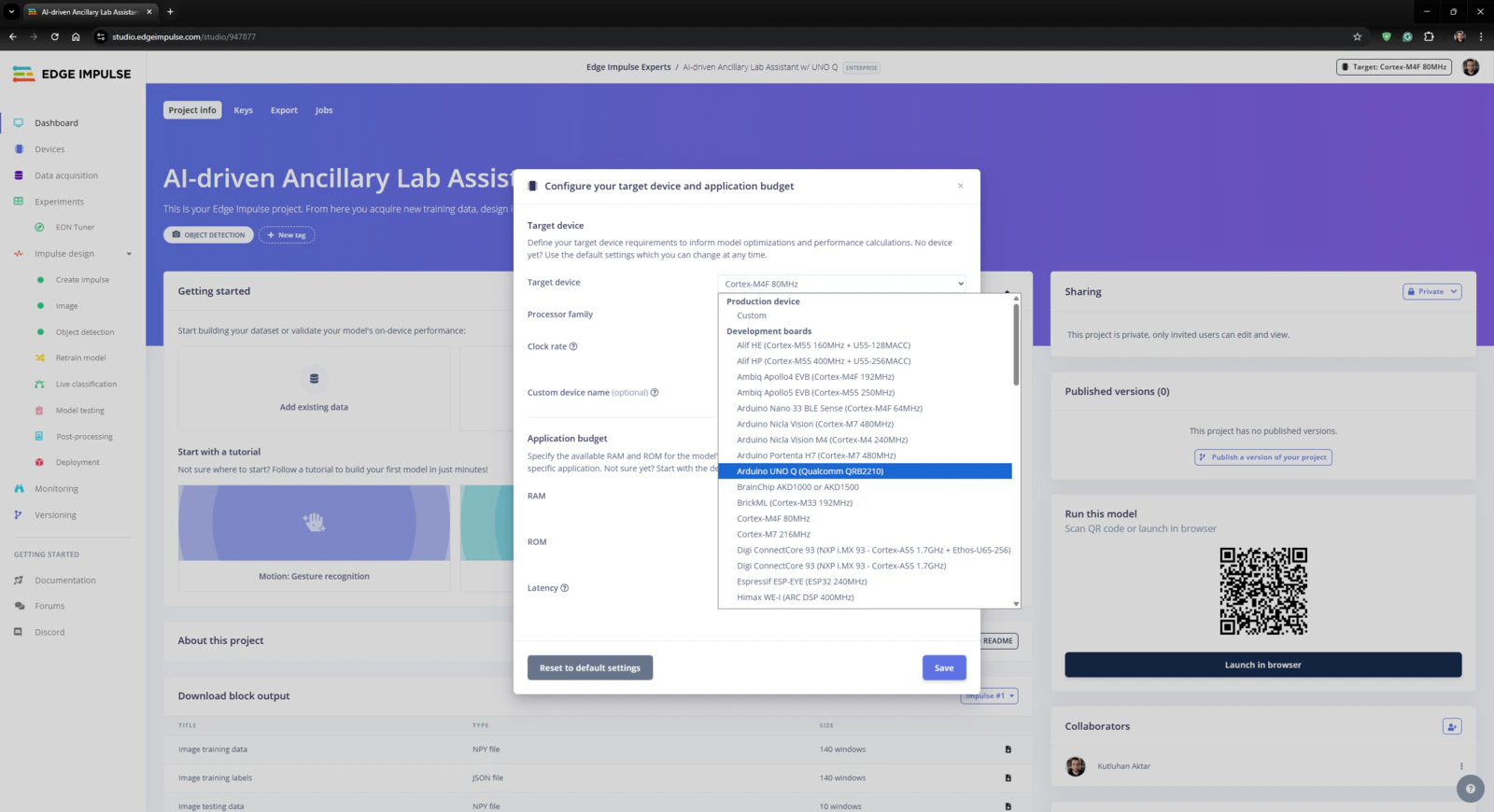Publish a version of your project
The height and width of the screenshot is (812, 1494).
tap(1263, 457)
